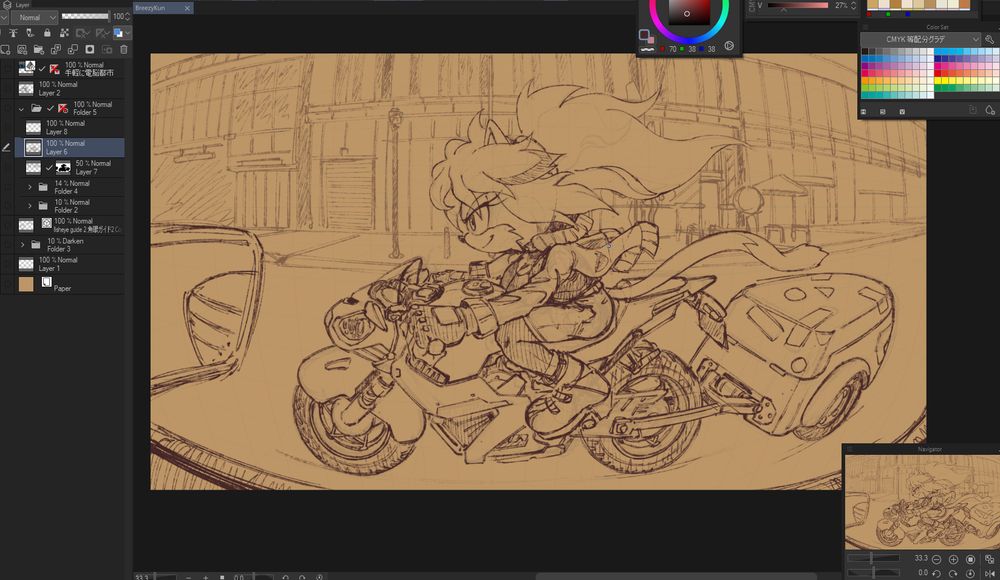
Task: Click the Navigator reset rotation icon
Action: tap(971, 573)
